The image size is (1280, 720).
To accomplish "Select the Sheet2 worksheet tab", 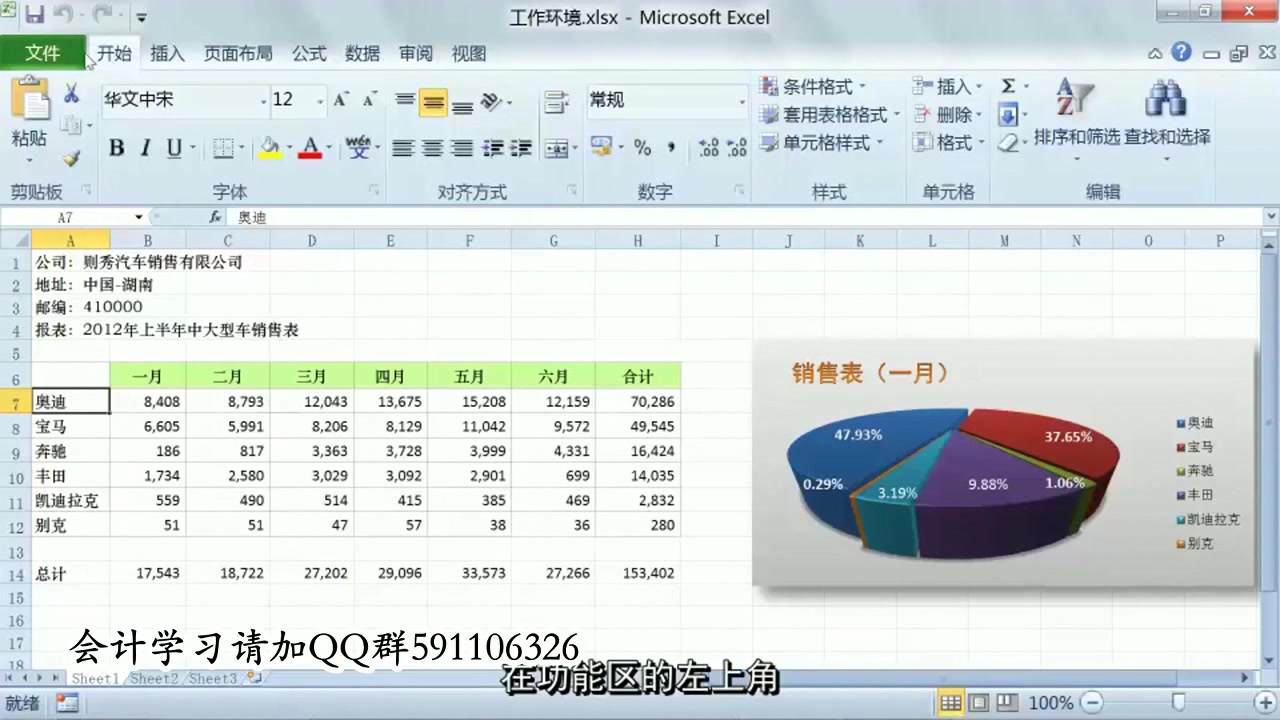I will pos(155,678).
